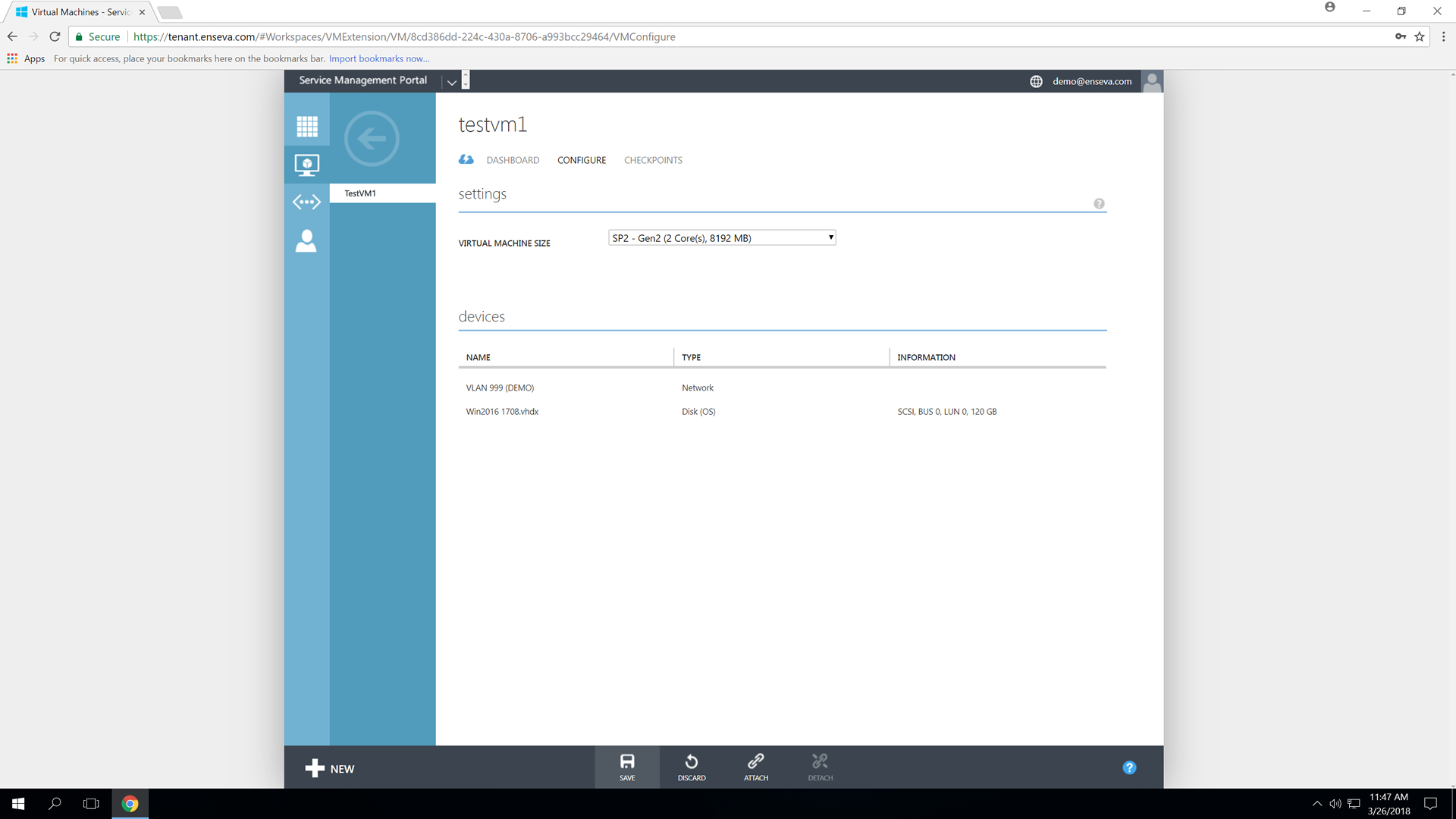Close the Virtual Machines browser tab
The image size is (1456, 819).
tap(142, 12)
